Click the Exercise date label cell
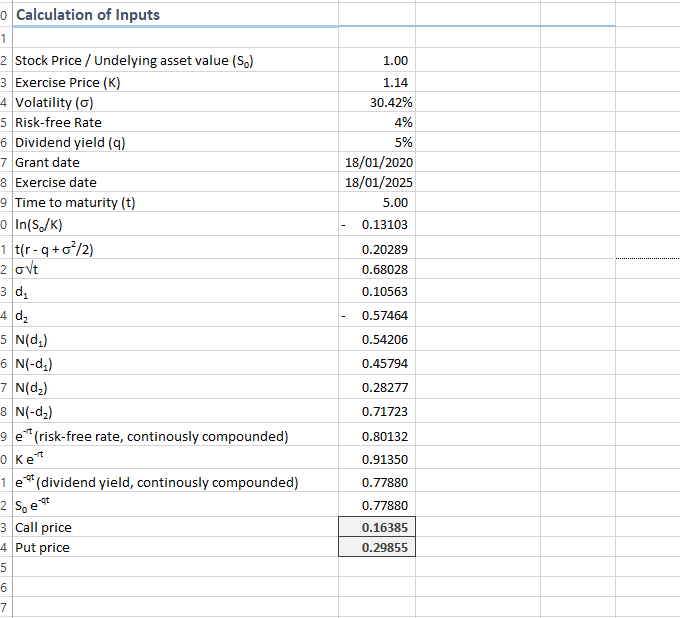This screenshot has height=618, width=680. 176,182
